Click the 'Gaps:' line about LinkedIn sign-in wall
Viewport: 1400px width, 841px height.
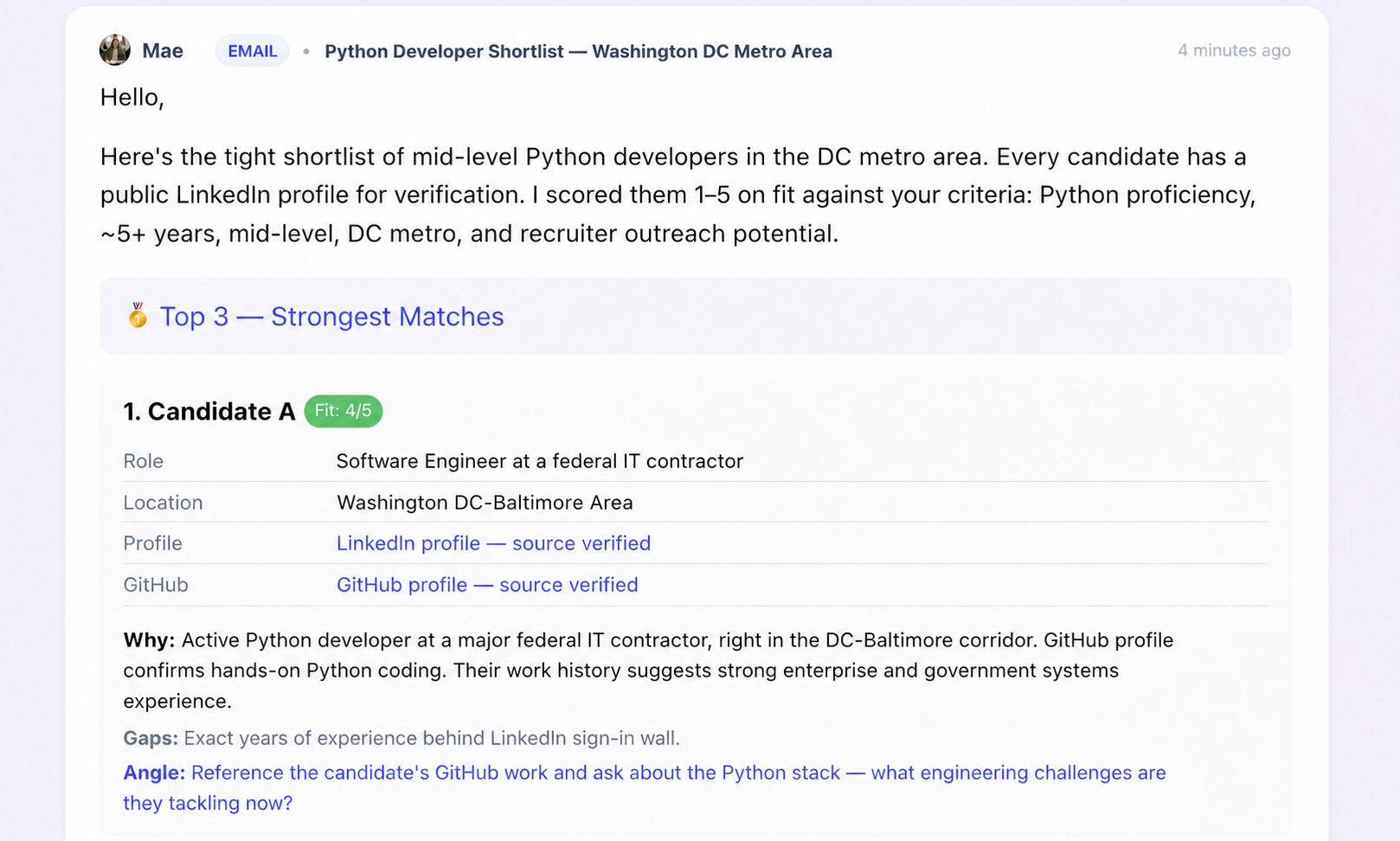(401, 738)
